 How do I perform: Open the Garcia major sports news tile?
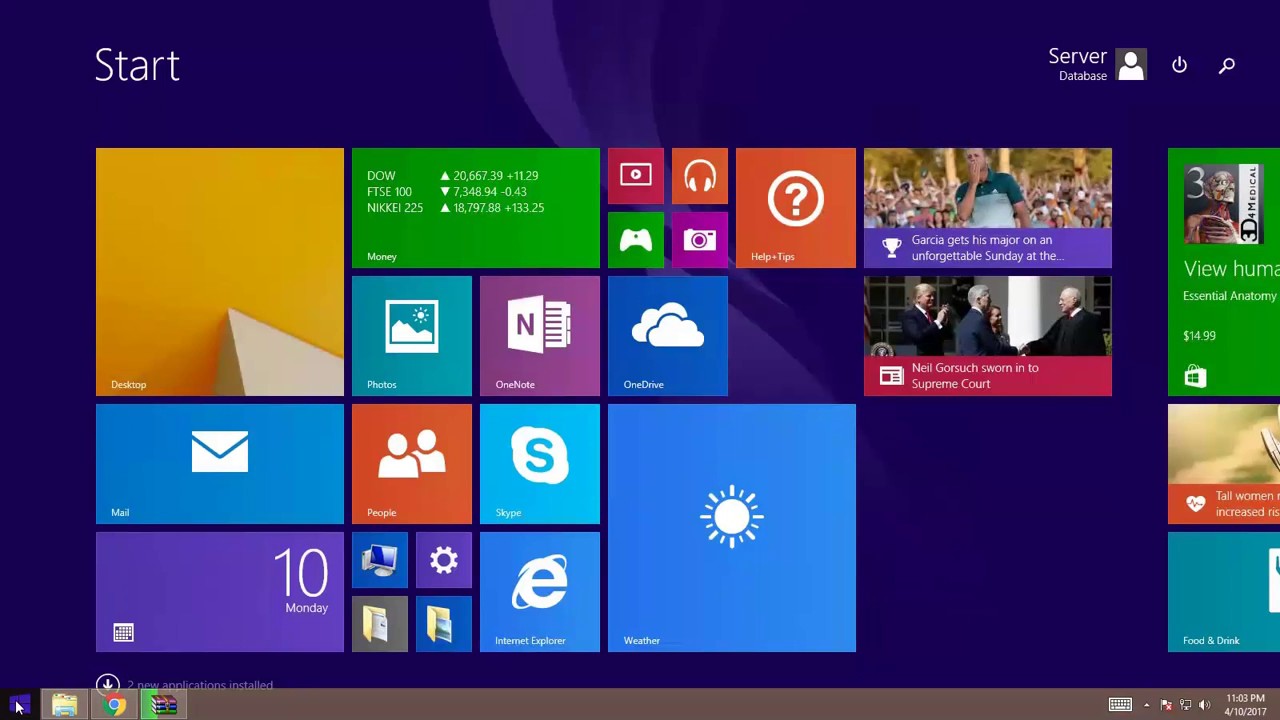988,208
